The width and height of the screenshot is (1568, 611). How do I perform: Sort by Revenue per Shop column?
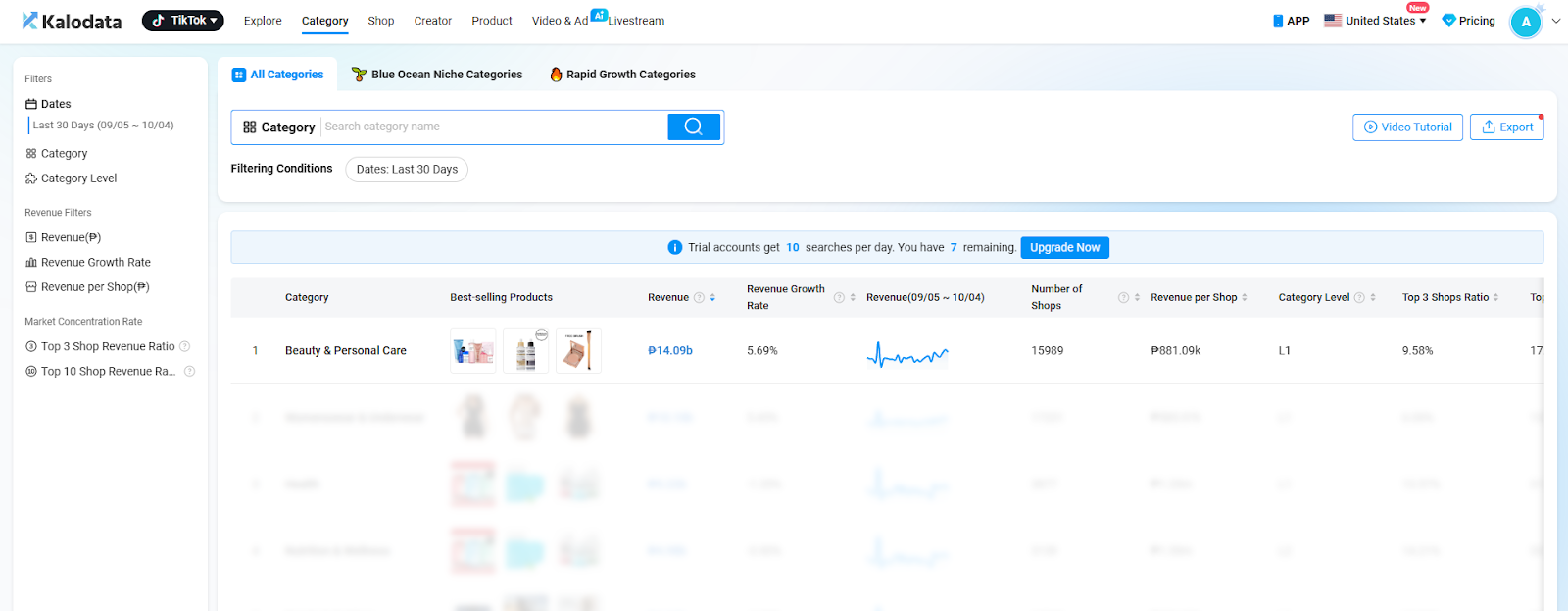[x=1245, y=298]
